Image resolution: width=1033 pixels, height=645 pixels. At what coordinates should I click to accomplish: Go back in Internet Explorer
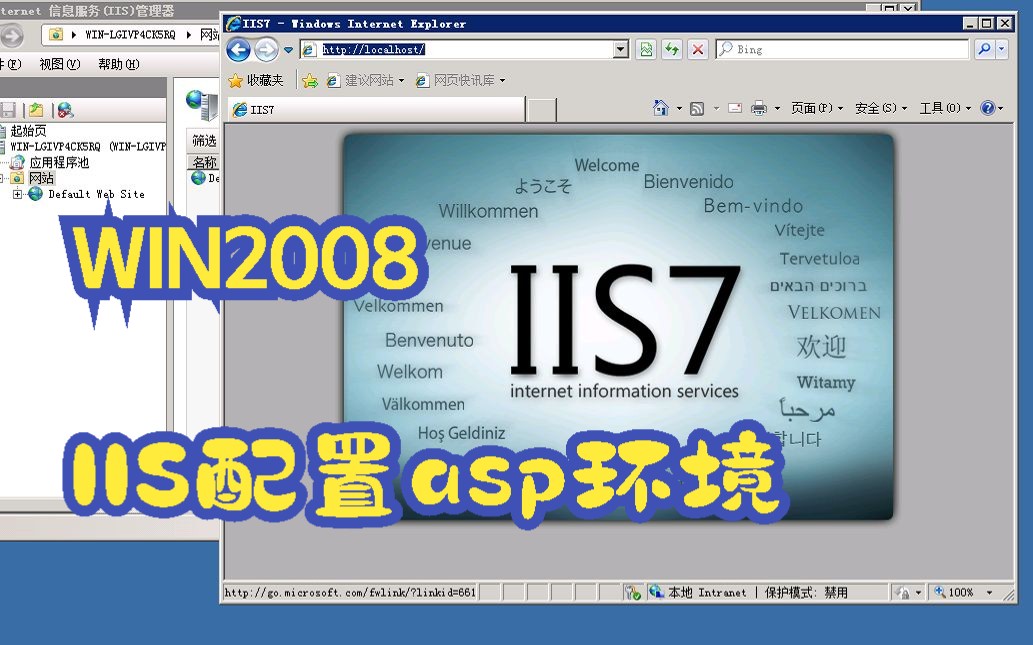238,49
